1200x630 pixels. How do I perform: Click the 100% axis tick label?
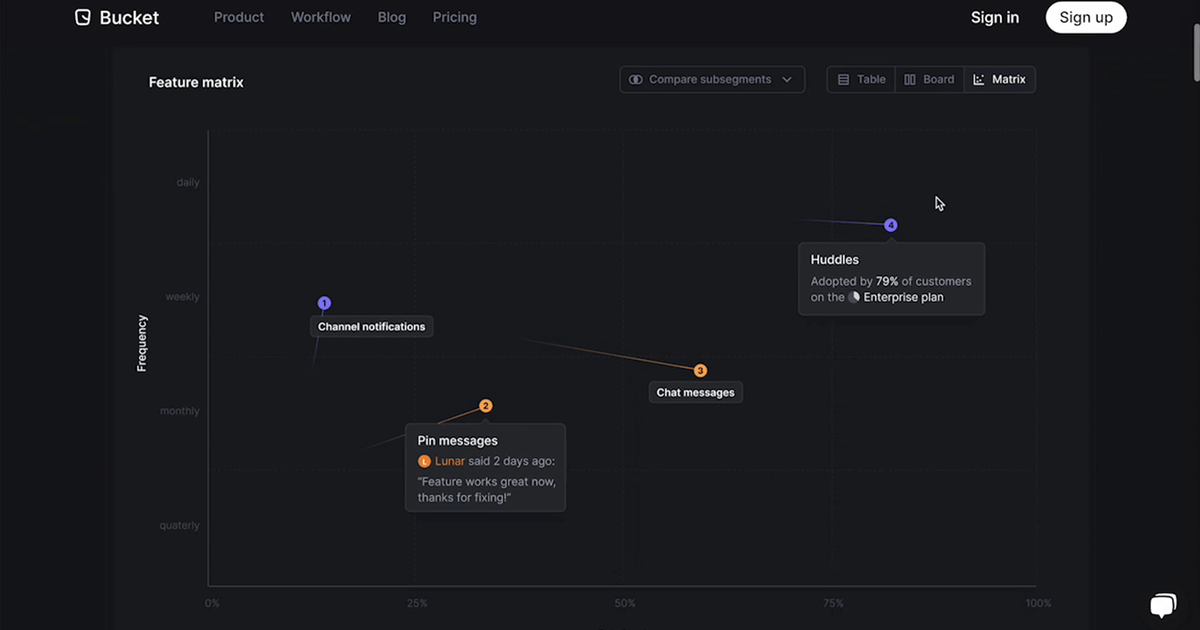pyautogui.click(x=1038, y=603)
